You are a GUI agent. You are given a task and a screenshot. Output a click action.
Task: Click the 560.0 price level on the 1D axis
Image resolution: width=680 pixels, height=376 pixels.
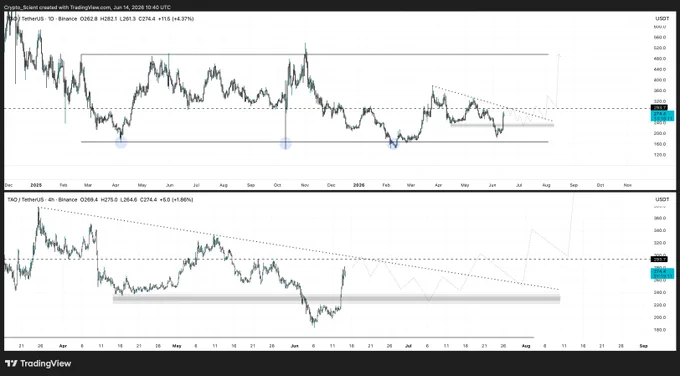point(659,37)
